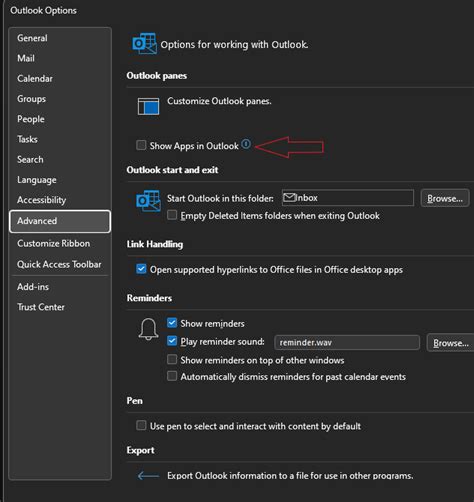
Task: Click the bell icon in Reminders section
Action: click(148, 329)
